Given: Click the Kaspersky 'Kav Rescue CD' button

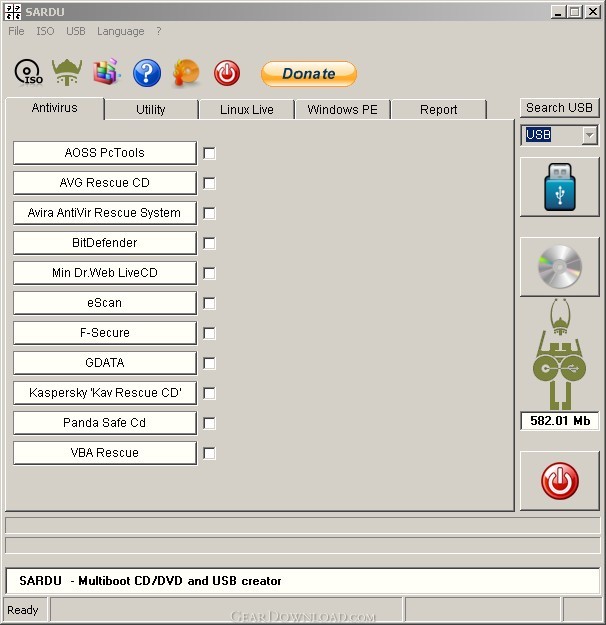Looking at the screenshot, I should (x=105, y=393).
